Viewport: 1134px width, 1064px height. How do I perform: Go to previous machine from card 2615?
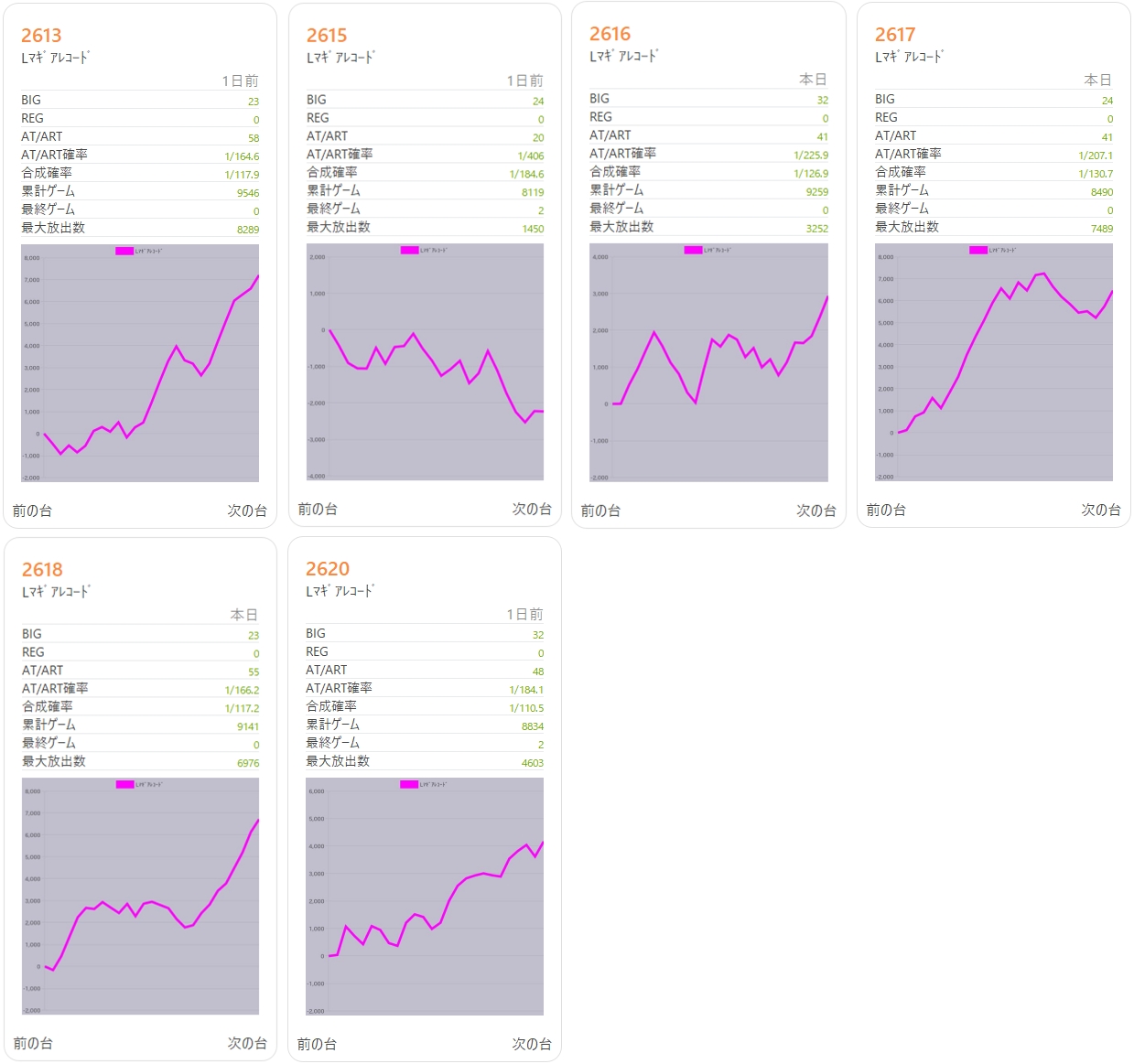point(318,509)
